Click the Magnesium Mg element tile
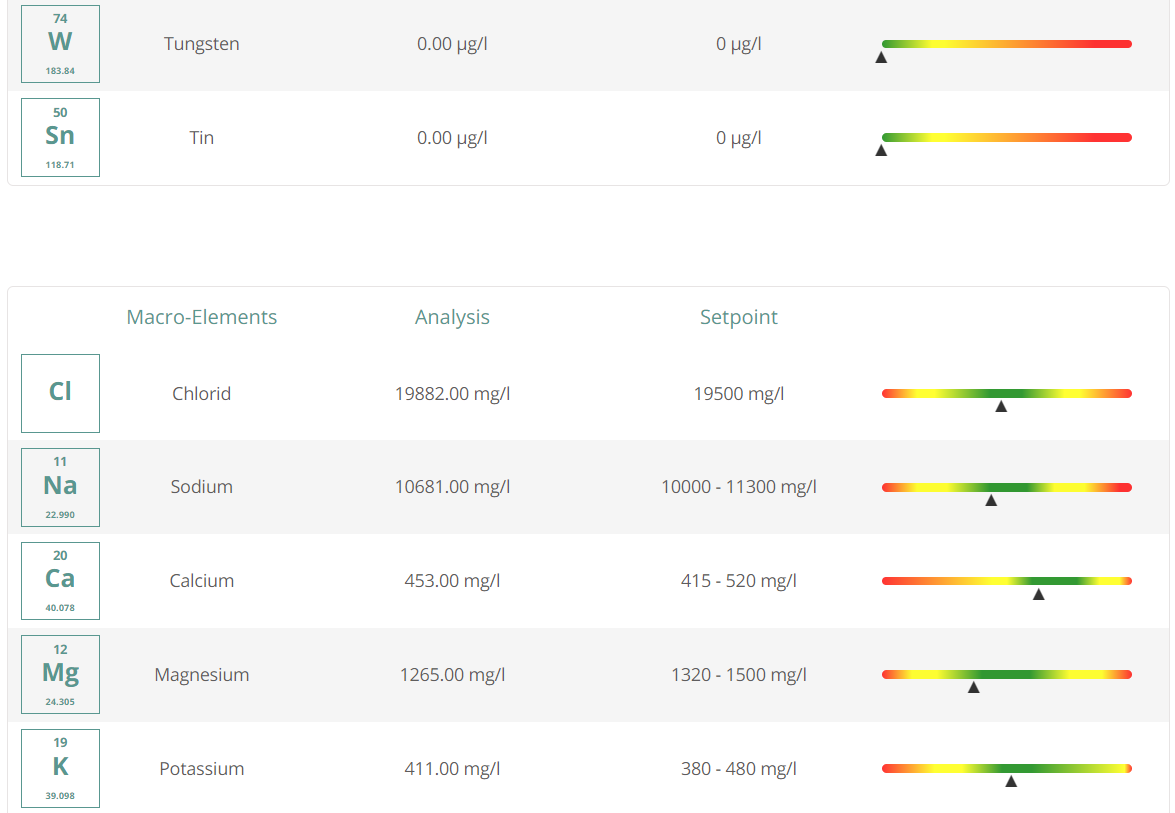 tap(60, 674)
